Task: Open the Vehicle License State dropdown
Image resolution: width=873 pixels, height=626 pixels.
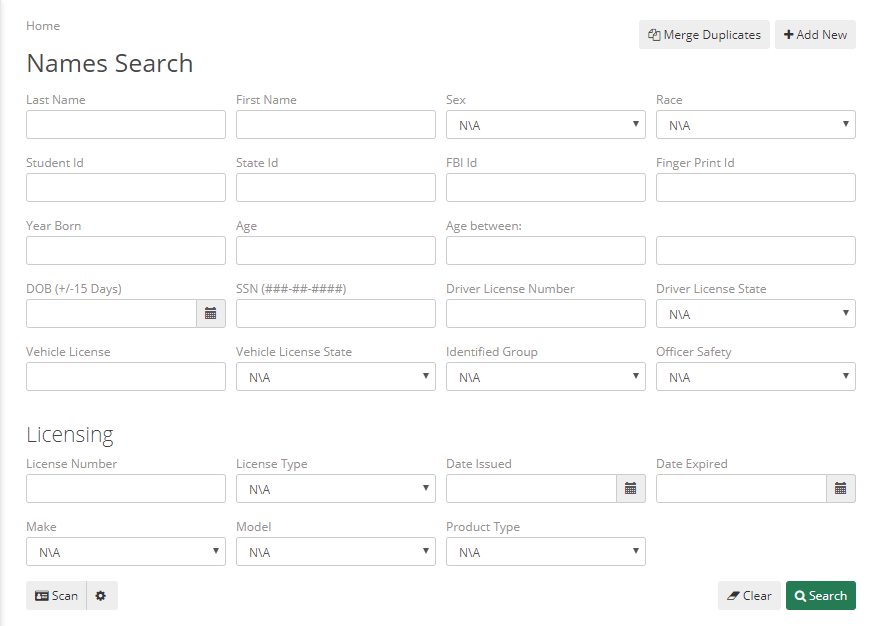Action: click(336, 376)
